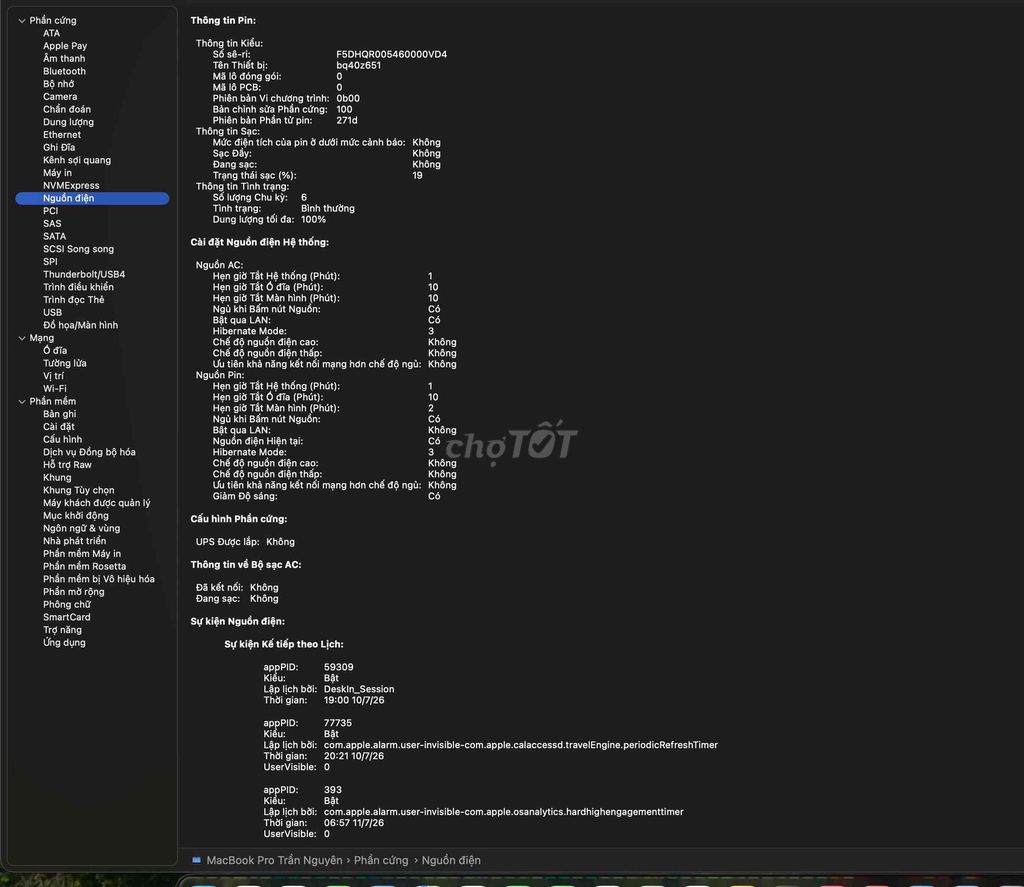Select Phần mềm Rosetta entry

point(84,566)
